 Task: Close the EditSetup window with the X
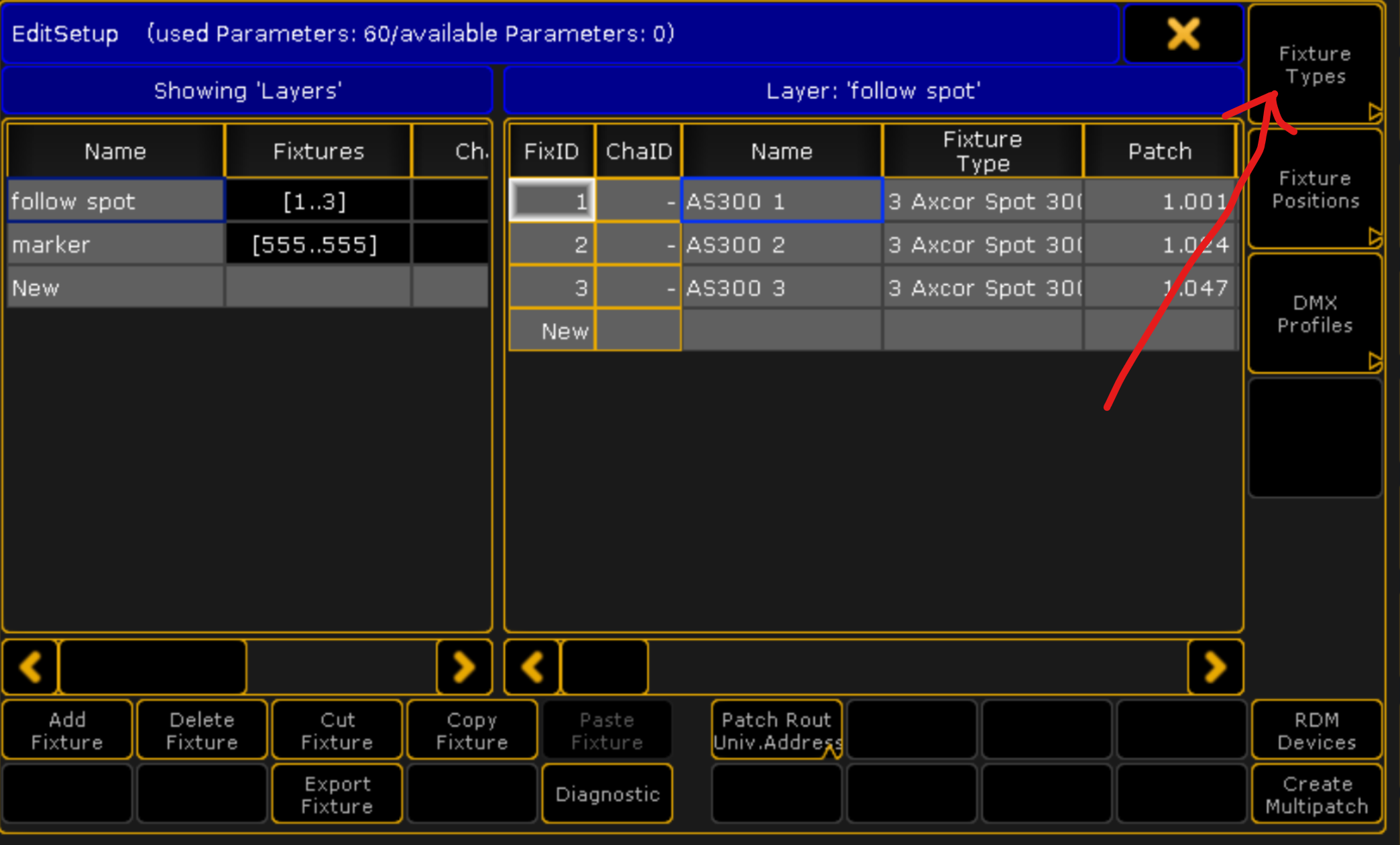click(x=1183, y=34)
